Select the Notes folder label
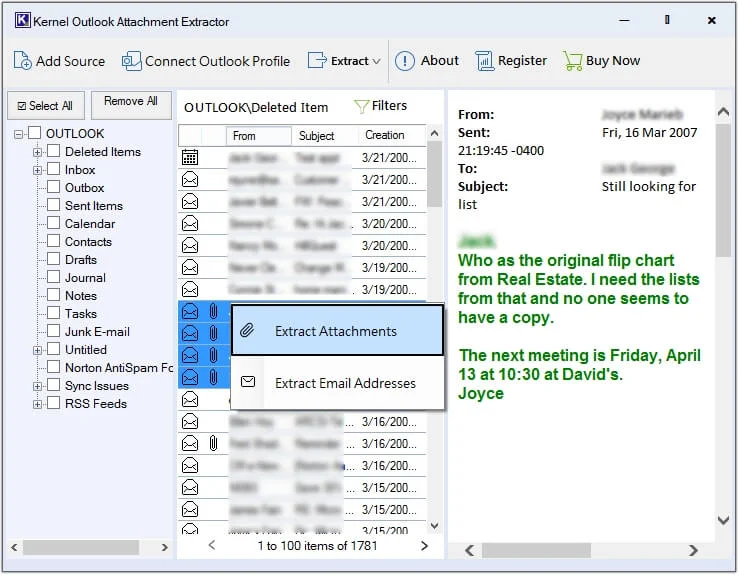Viewport: 739px width, 575px height. (81, 296)
